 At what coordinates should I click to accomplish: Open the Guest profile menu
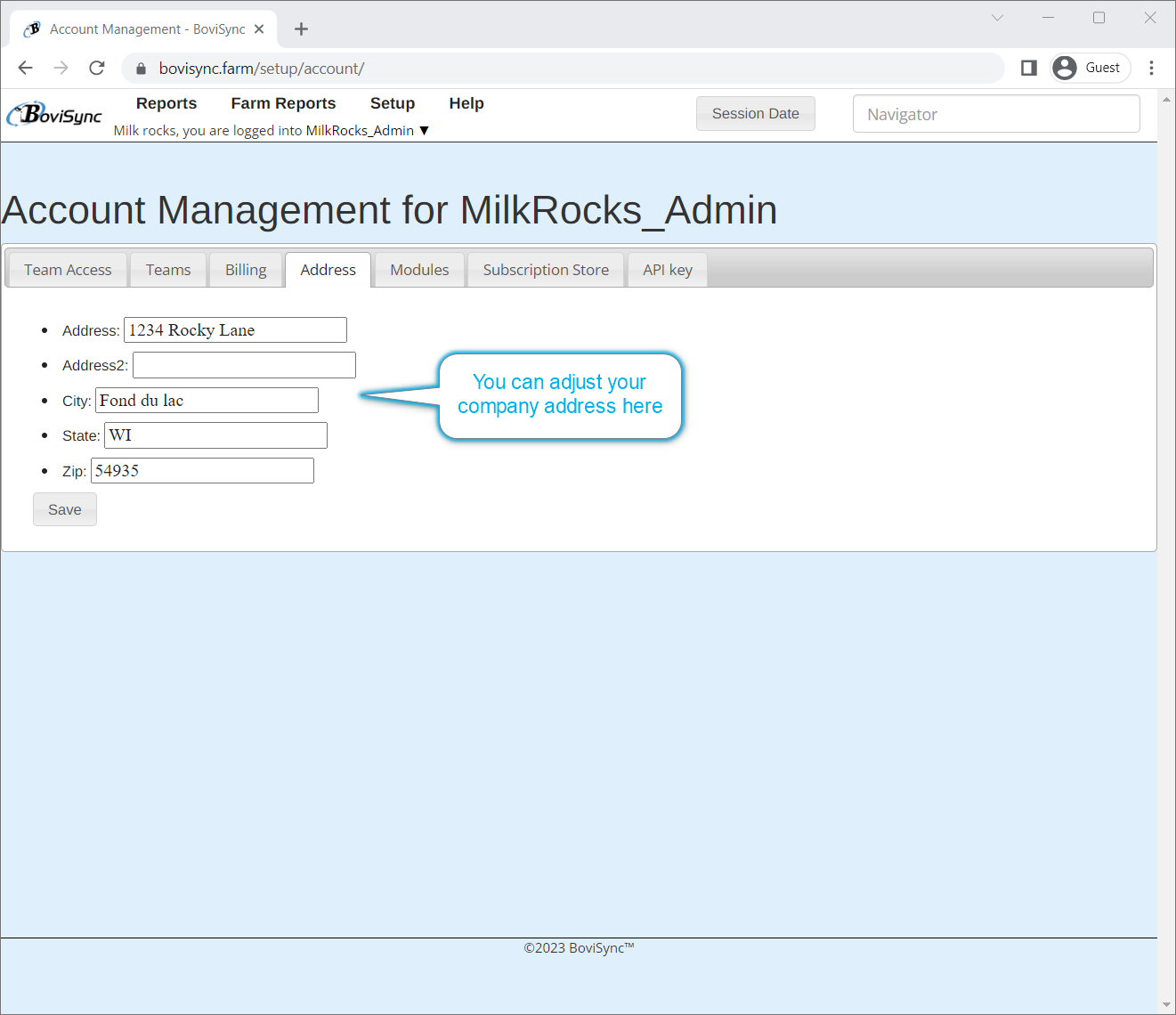pyautogui.click(x=1090, y=68)
